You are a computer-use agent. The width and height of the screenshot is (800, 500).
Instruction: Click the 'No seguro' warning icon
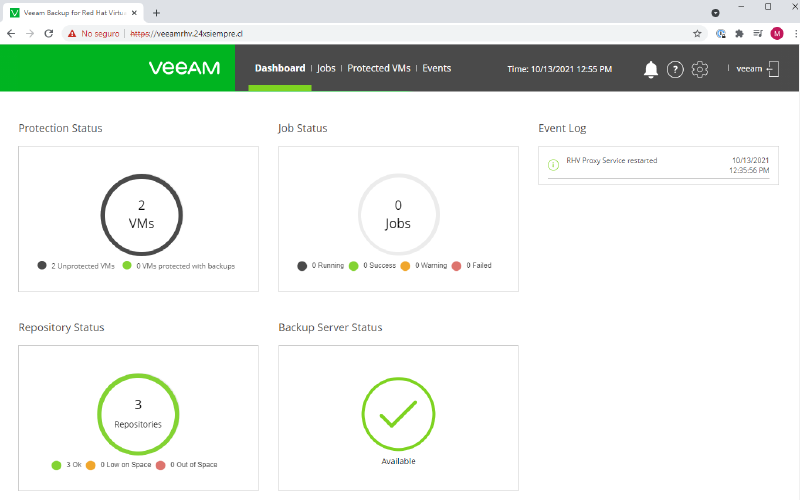click(72, 34)
